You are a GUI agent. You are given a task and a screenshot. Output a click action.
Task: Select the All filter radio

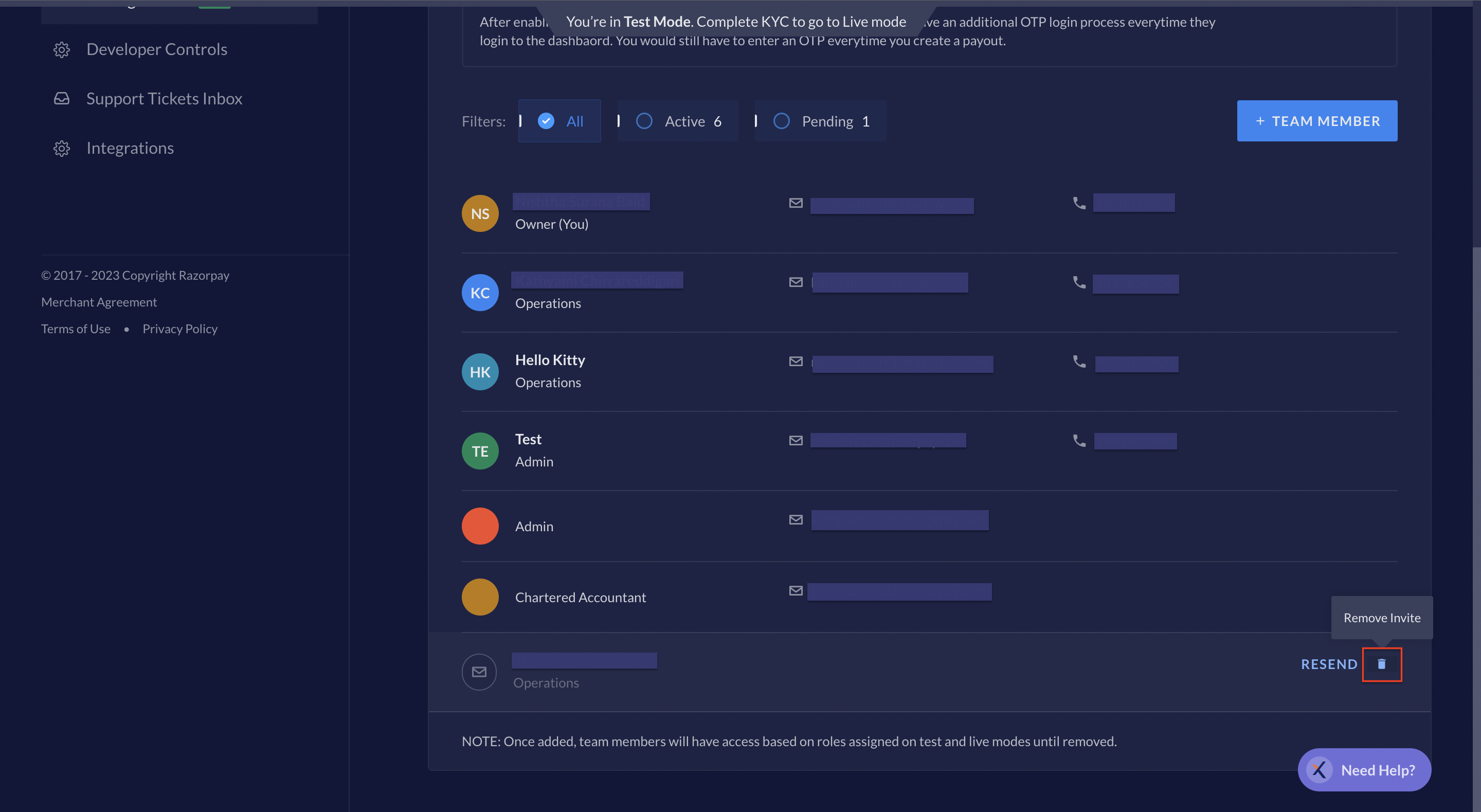point(546,121)
